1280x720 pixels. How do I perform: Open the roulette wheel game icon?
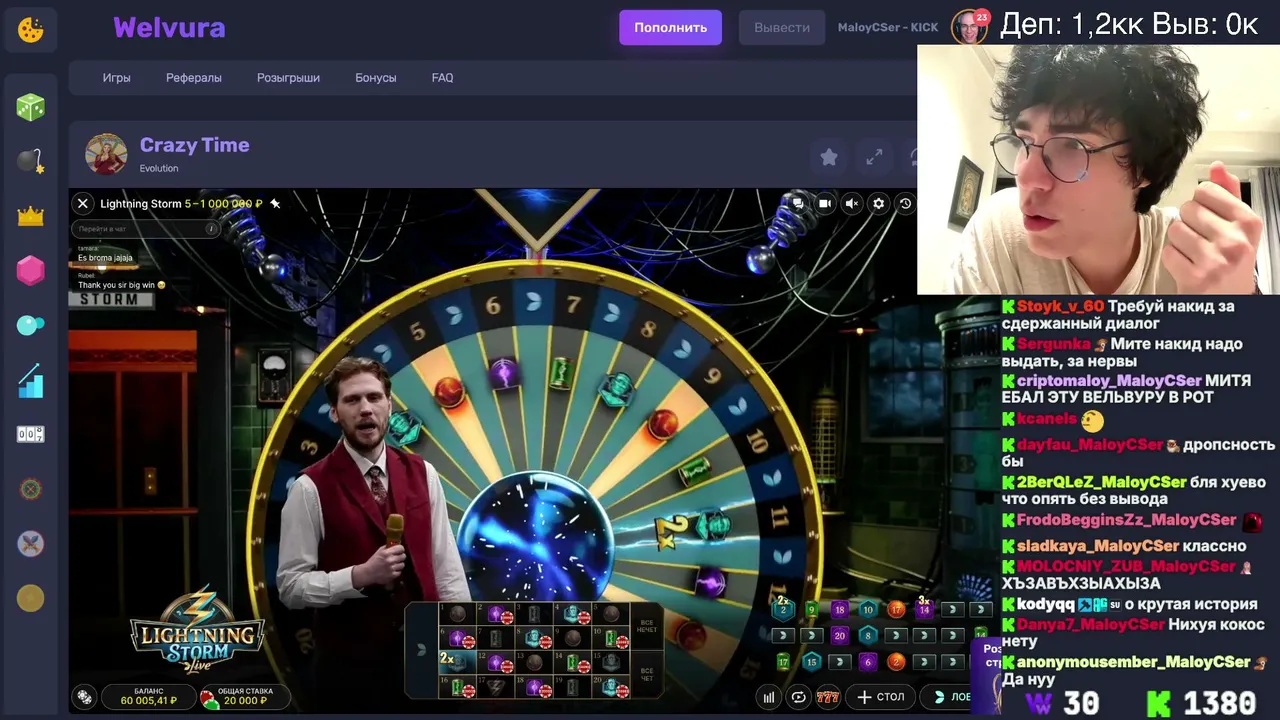(x=30, y=489)
